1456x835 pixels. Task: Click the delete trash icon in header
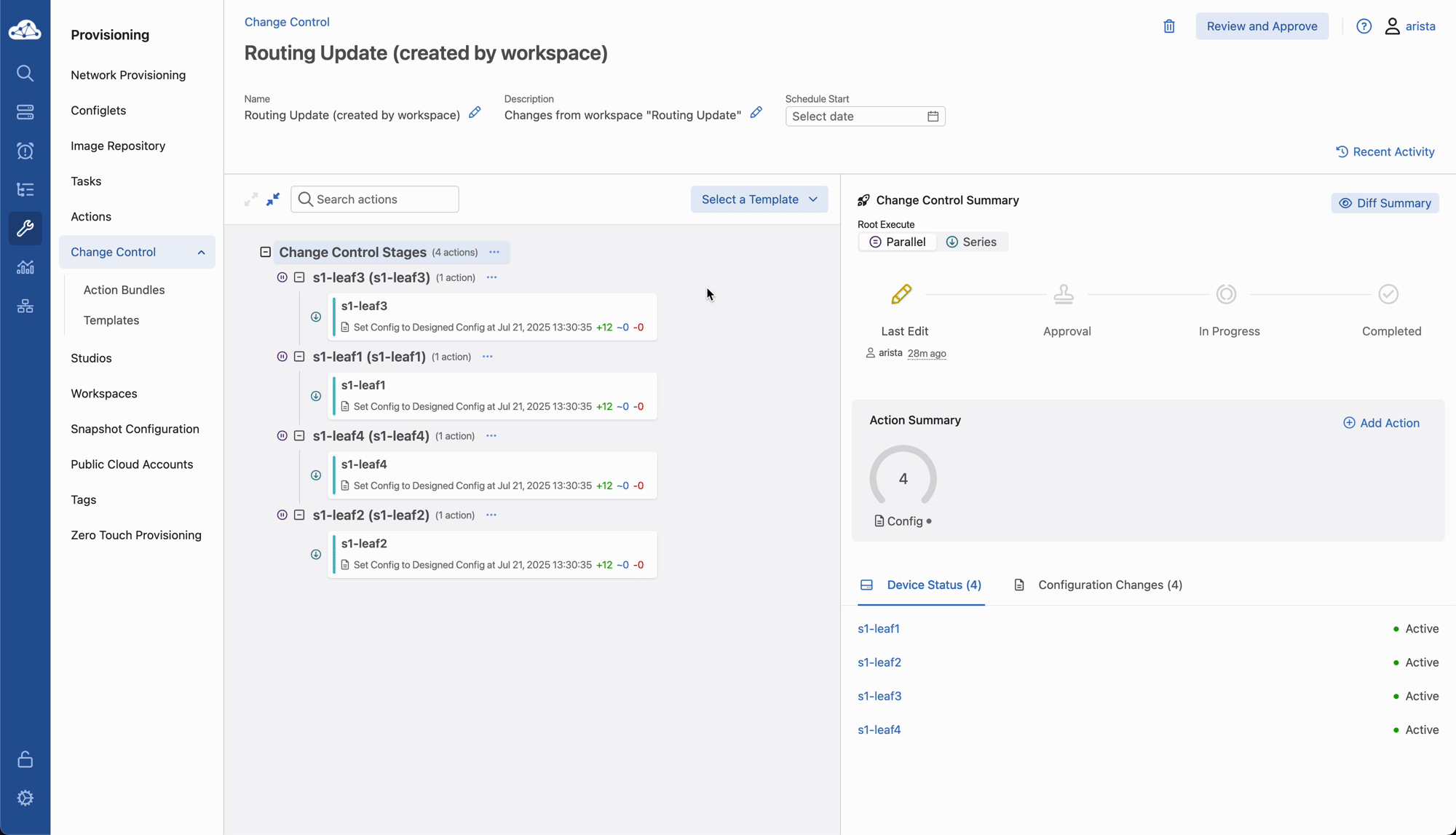click(x=1169, y=26)
